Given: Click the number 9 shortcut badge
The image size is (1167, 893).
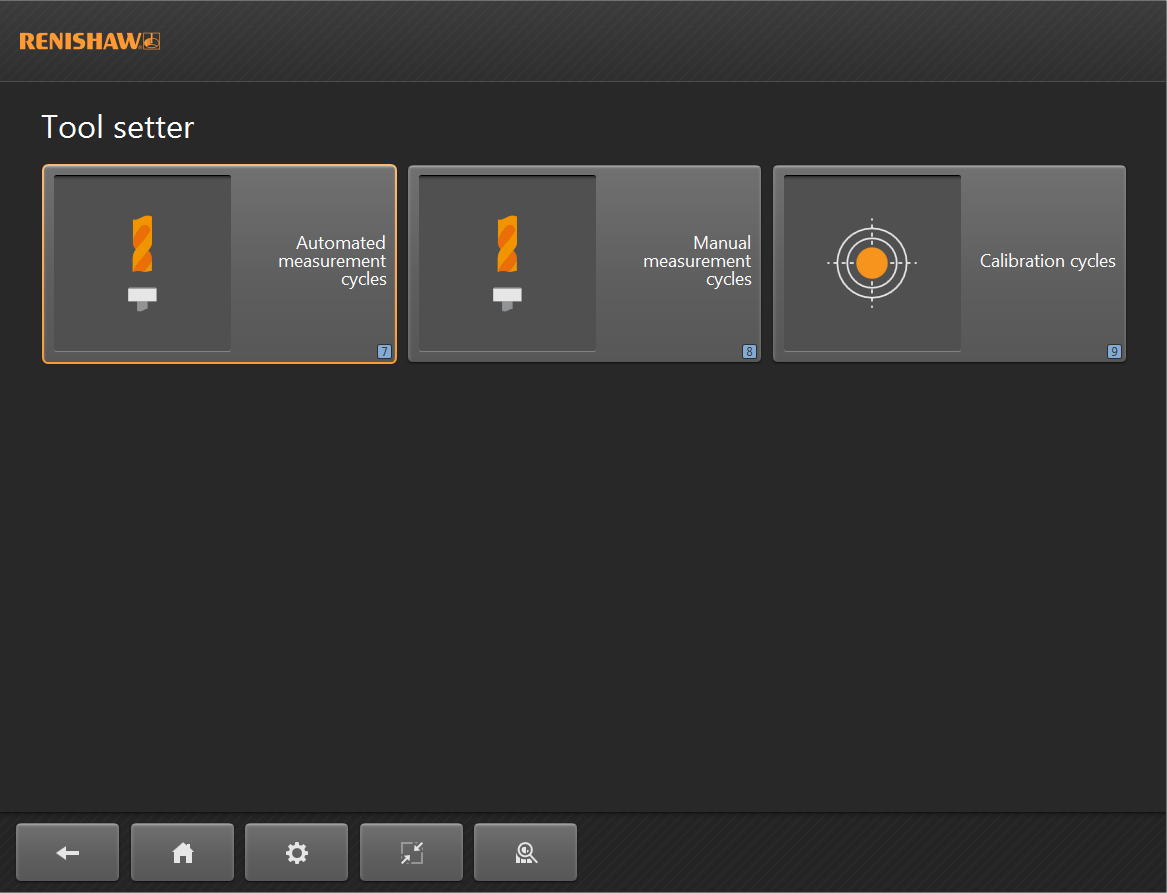Looking at the screenshot, I should click(1114, 352).
